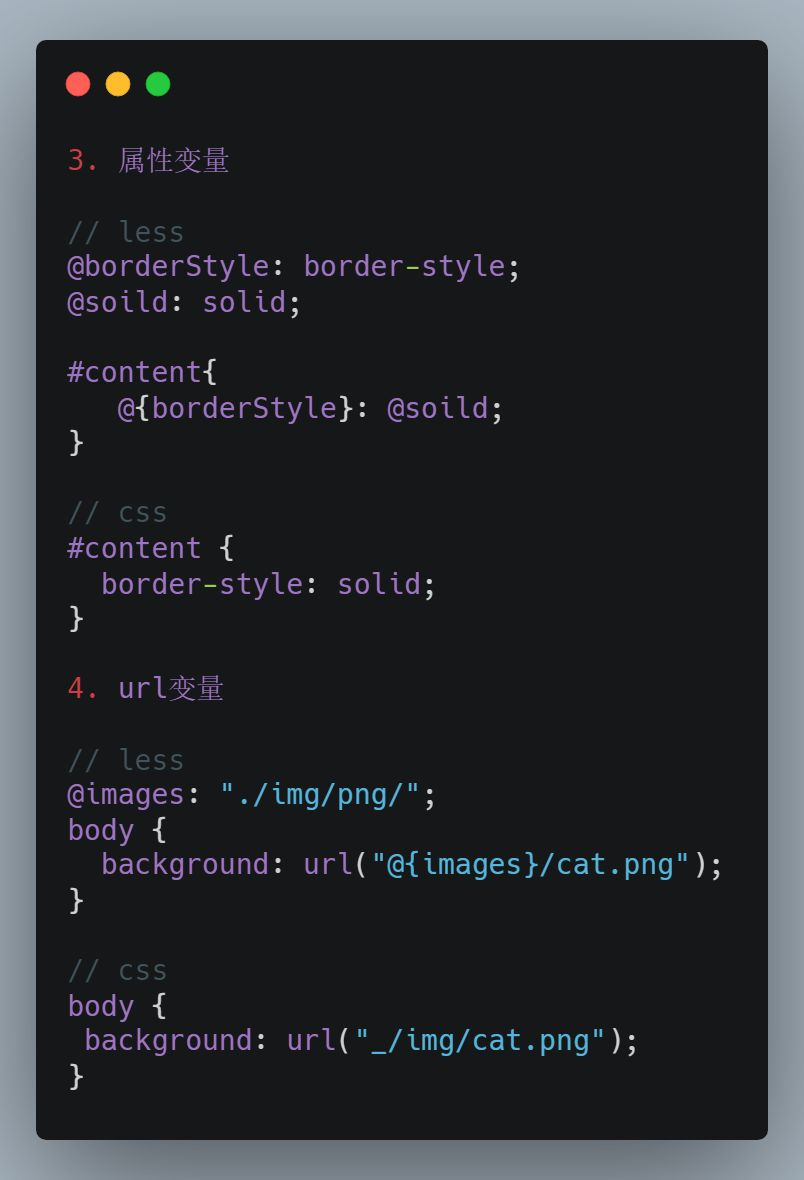This screenshot has width=804, height=1180.
Task: Click the "#content{" selector above @{borderStyle}
Action: pos(142,372)
